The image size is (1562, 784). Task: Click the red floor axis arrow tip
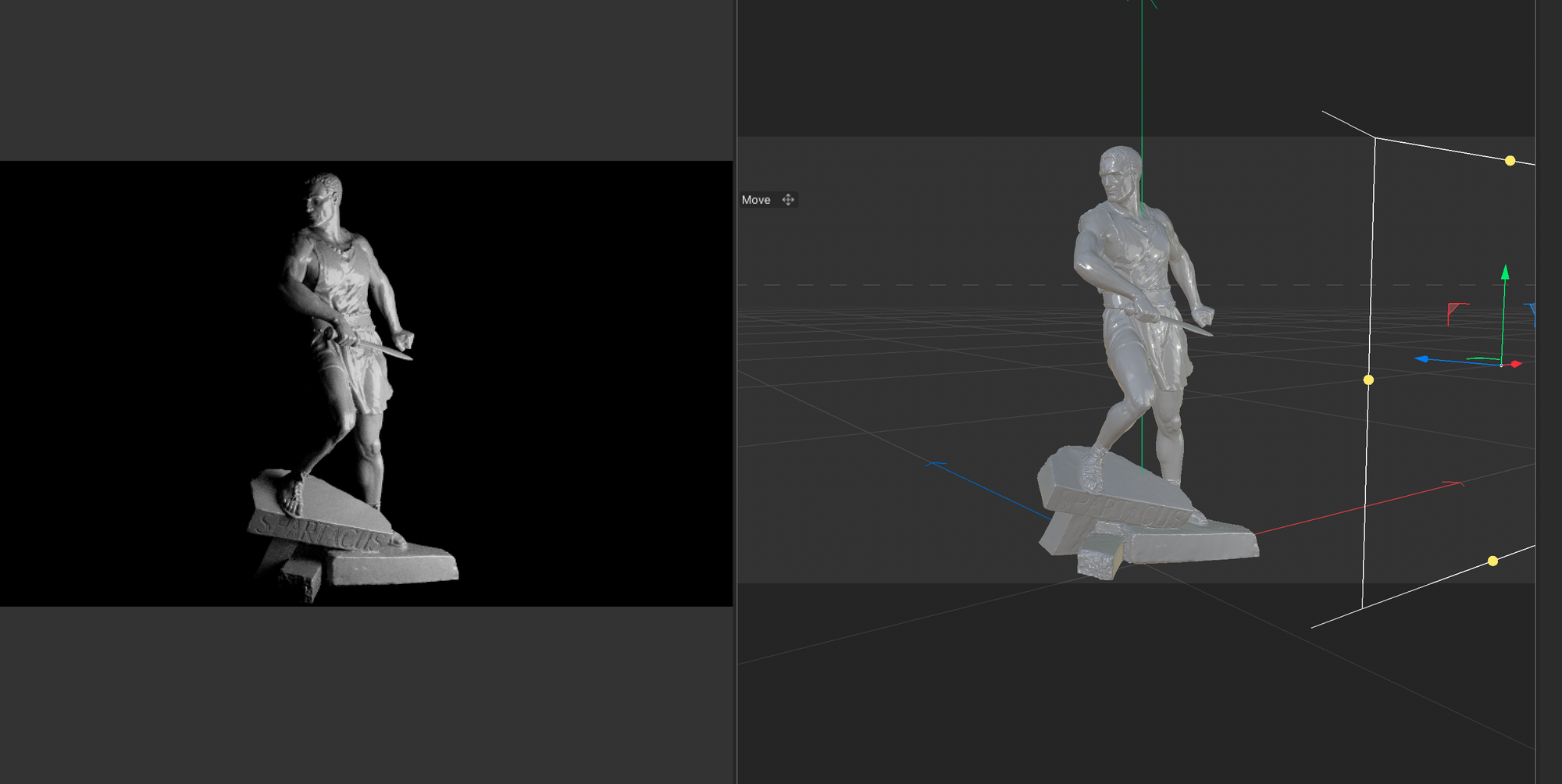pyautogui.click(x=1454, y=484)
